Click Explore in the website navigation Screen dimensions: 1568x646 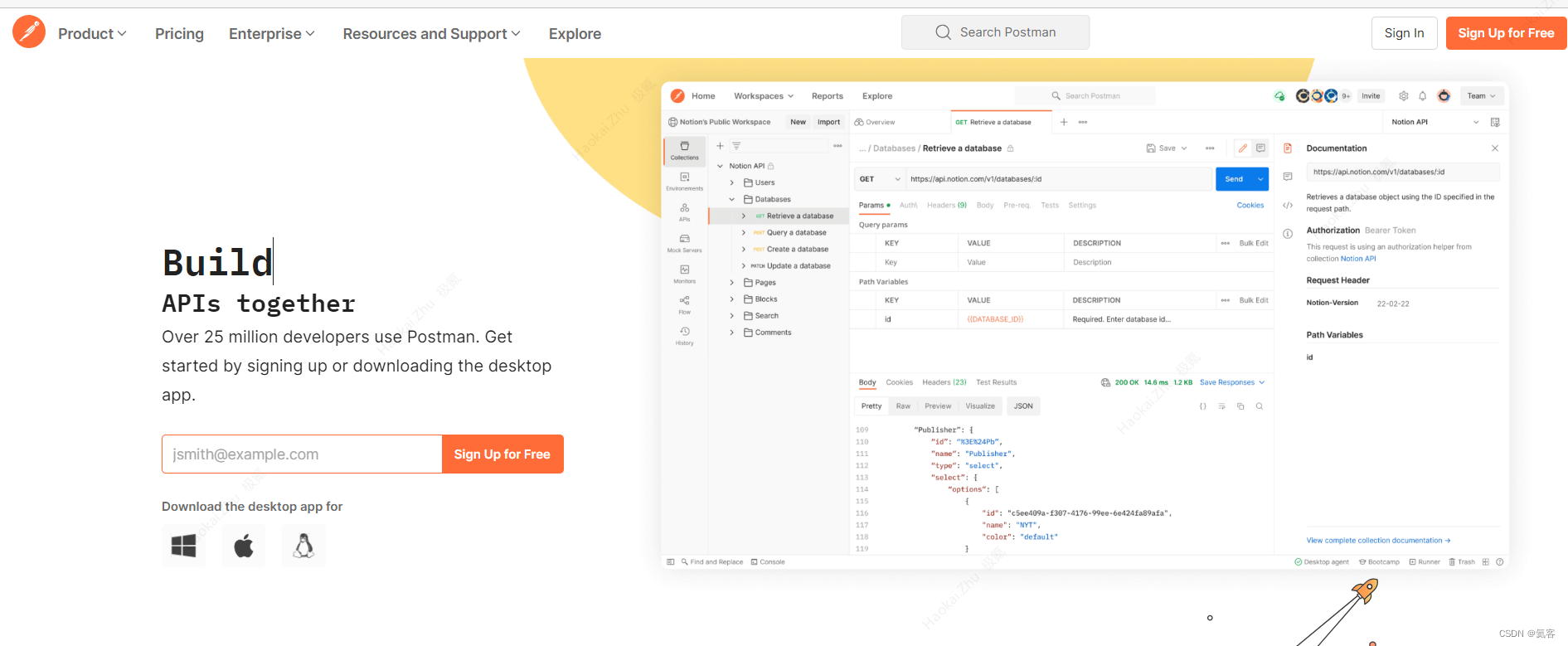pos(575,34)
